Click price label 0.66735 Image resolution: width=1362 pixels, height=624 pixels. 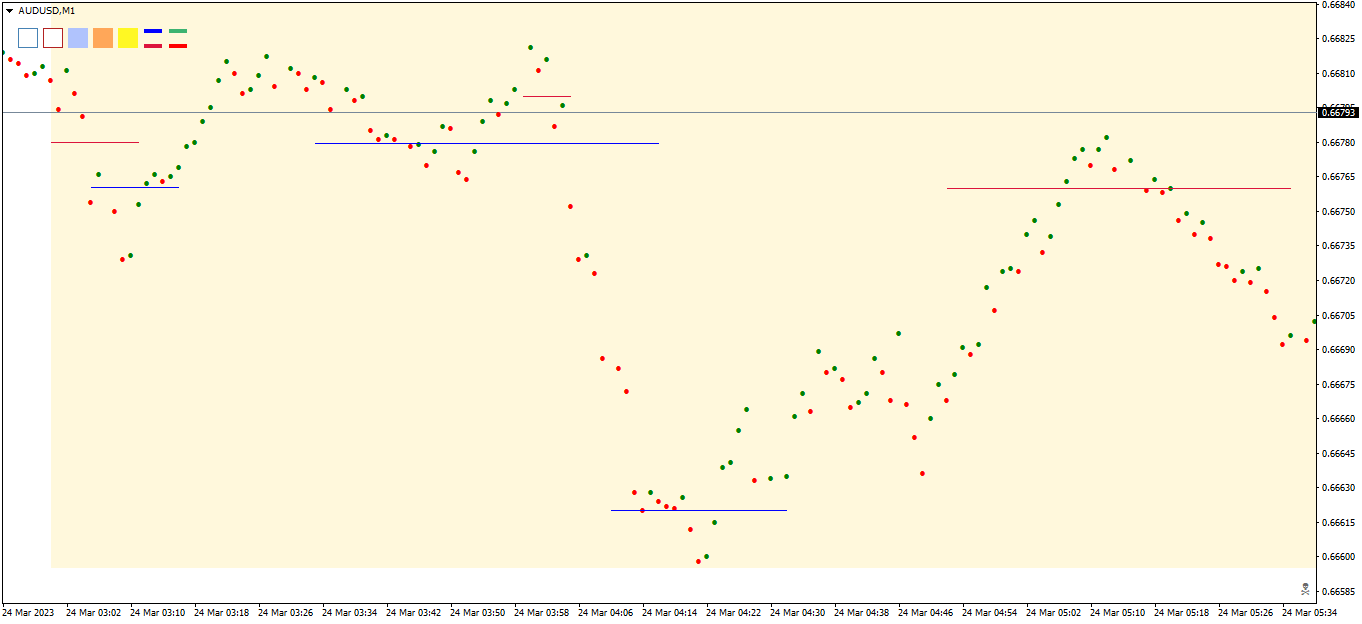coord(1338,246)
